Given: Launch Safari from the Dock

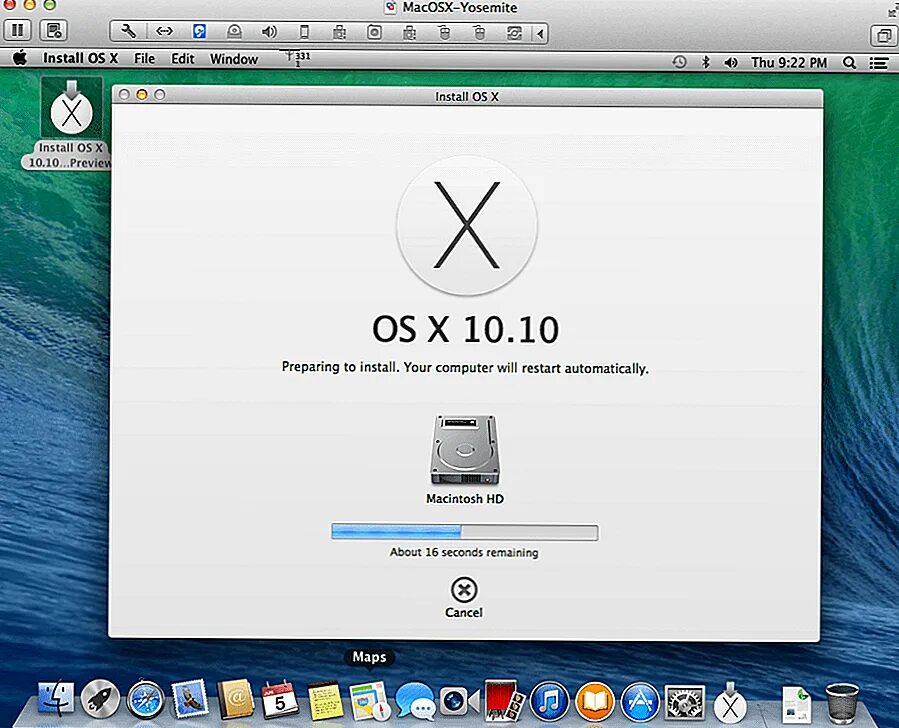Looking at the screenshot, I should 145,699.
